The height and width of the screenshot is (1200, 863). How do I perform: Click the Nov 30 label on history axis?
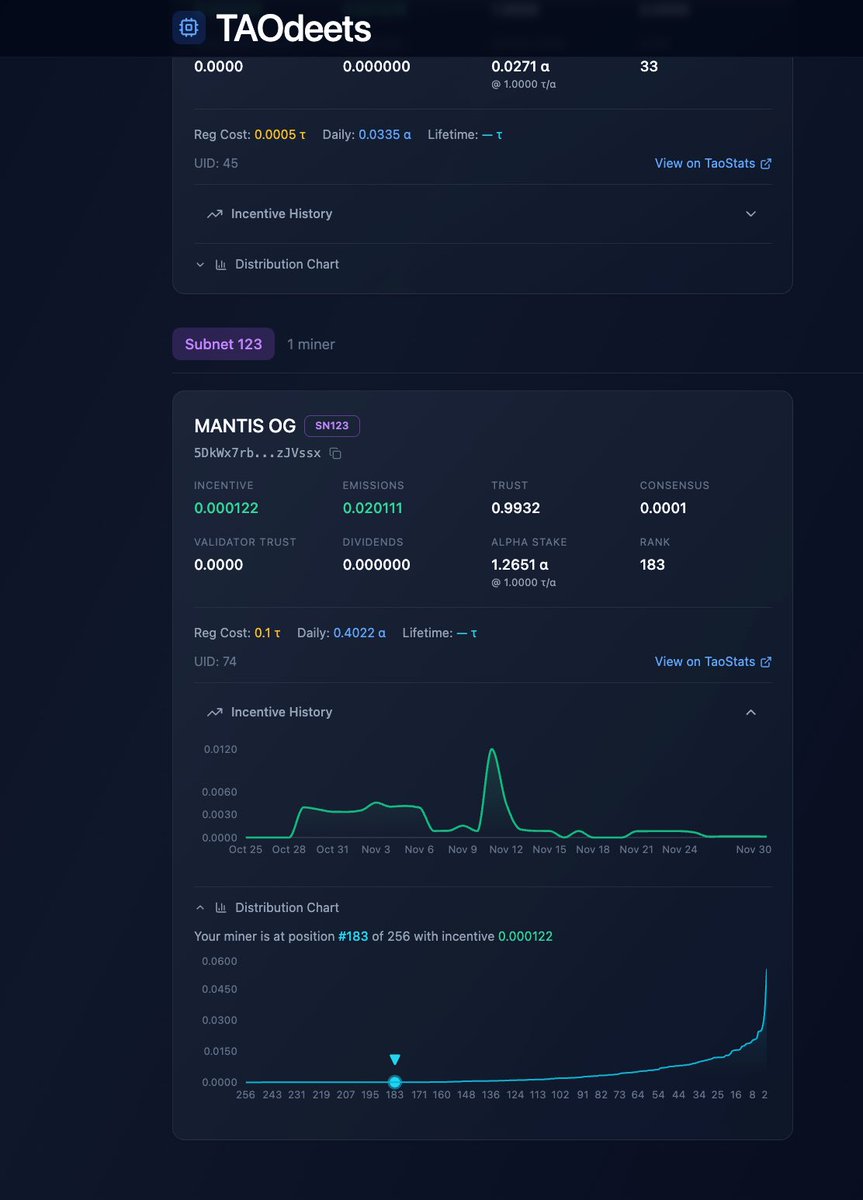754,850
